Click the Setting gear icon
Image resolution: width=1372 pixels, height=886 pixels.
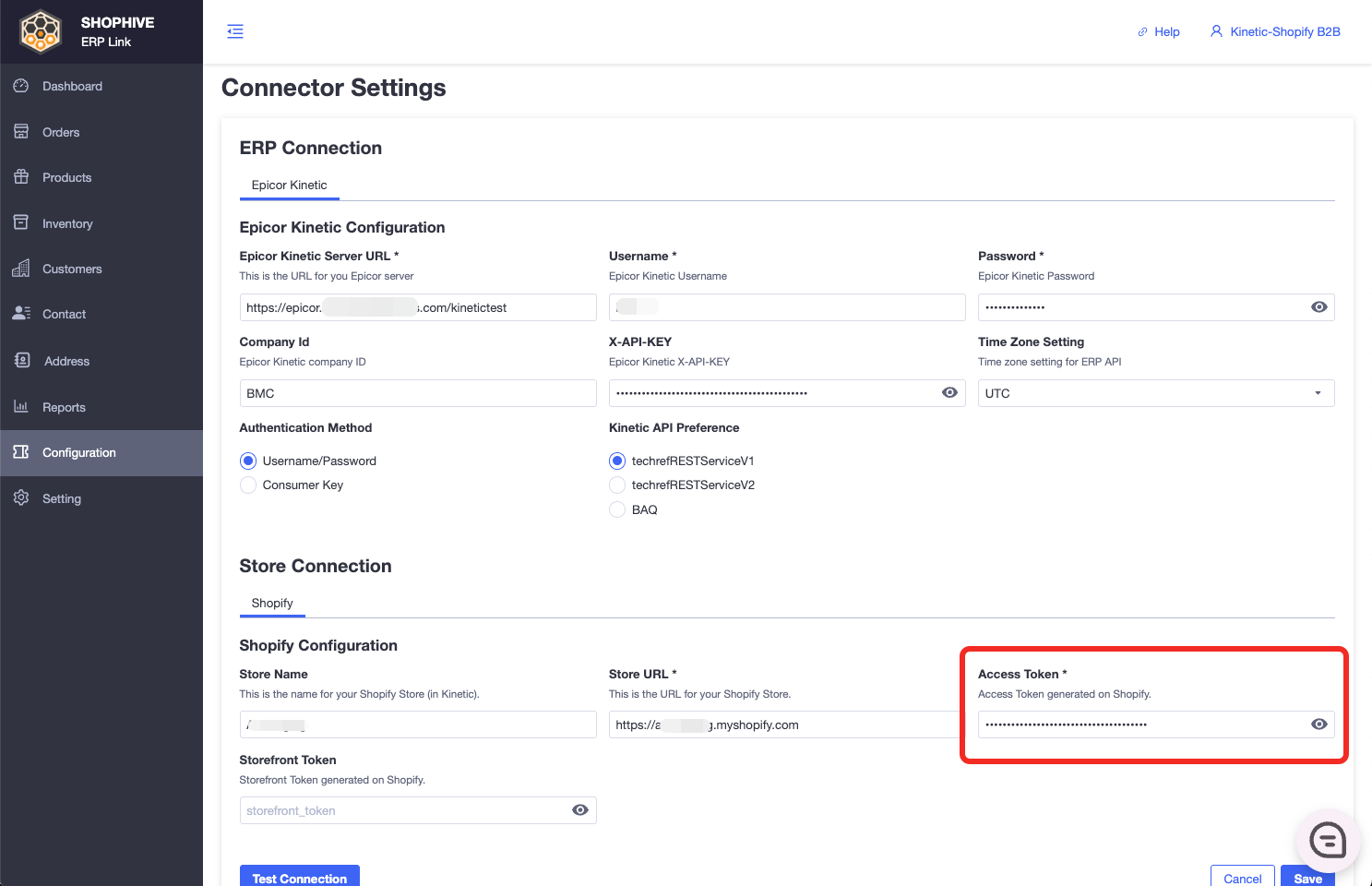pos(21,498)
